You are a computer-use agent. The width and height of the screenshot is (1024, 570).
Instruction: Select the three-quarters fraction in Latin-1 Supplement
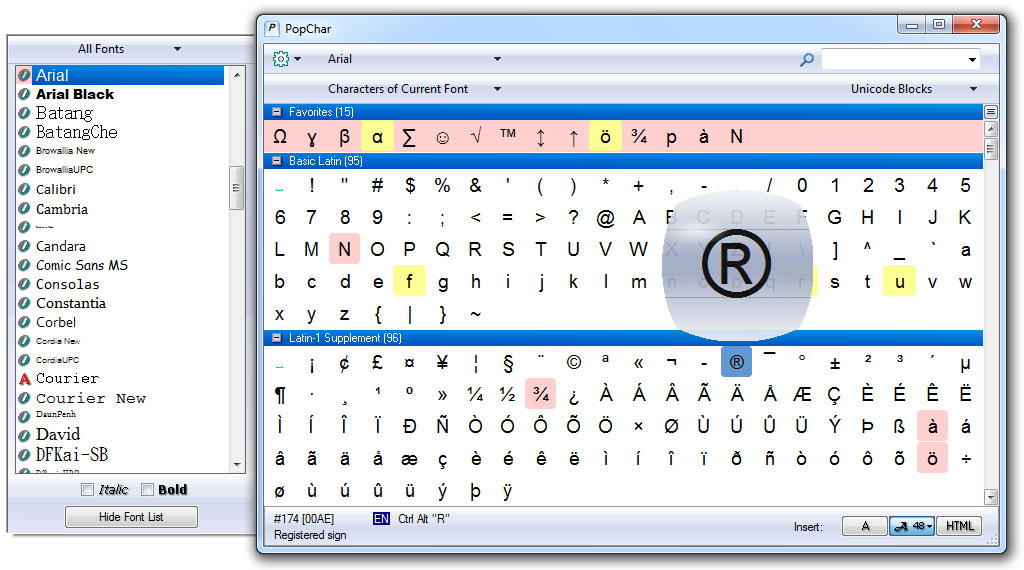pyautogui.click(x=541, y=394)
